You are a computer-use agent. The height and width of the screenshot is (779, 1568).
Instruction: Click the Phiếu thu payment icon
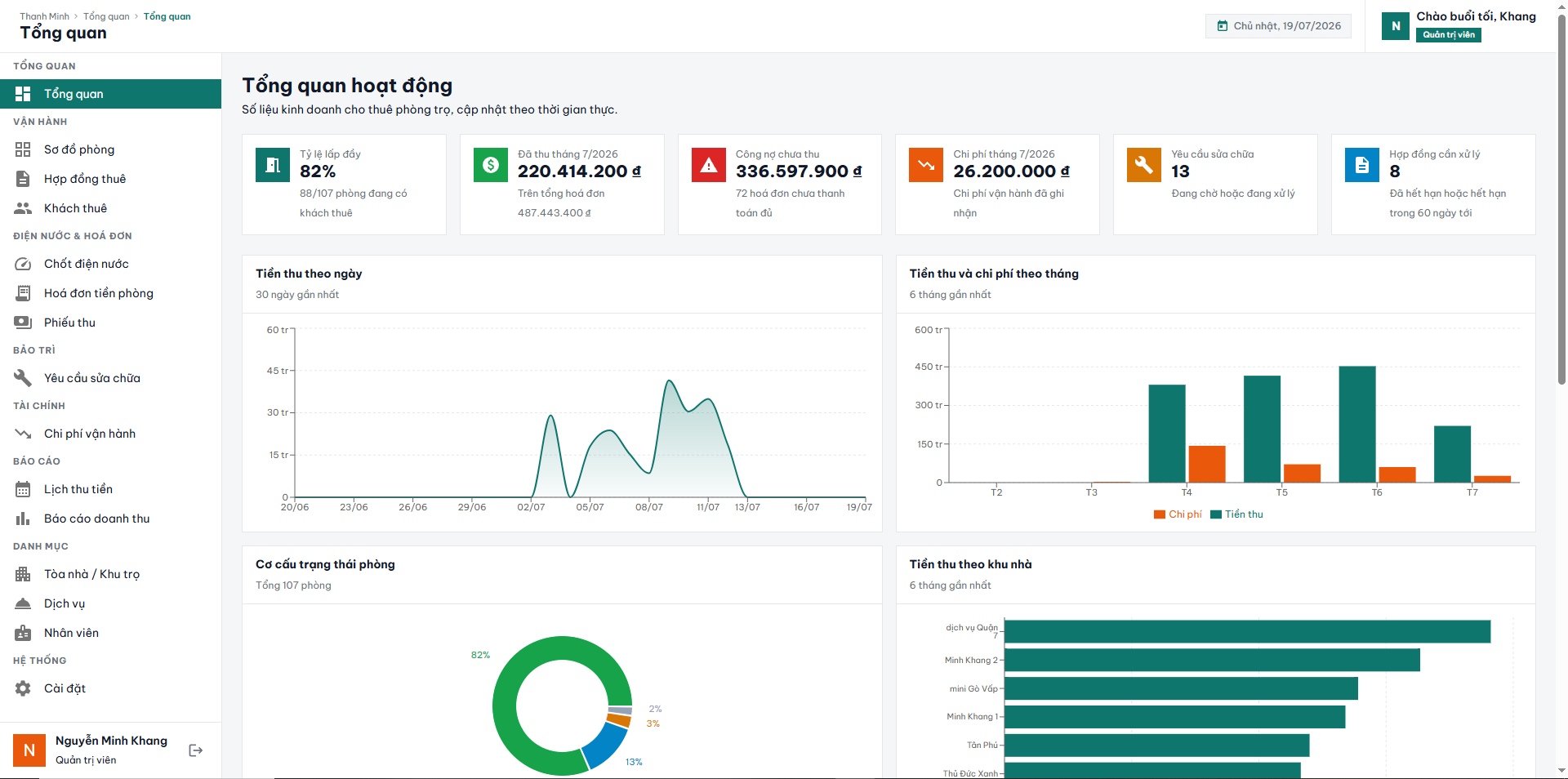[x=23, y=323]
